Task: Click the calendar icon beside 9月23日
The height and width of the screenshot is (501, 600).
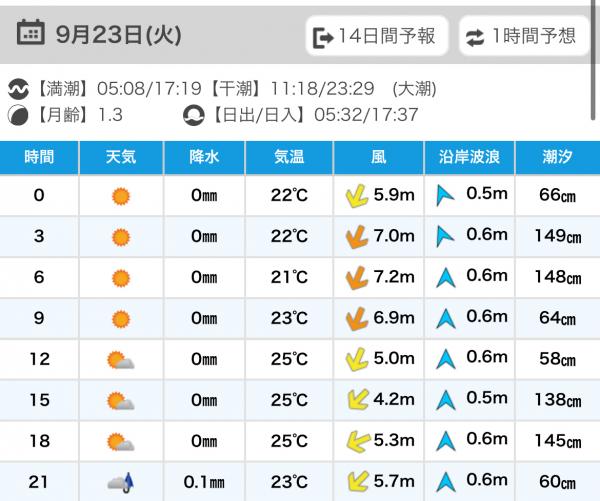Action: click(31, 35)
